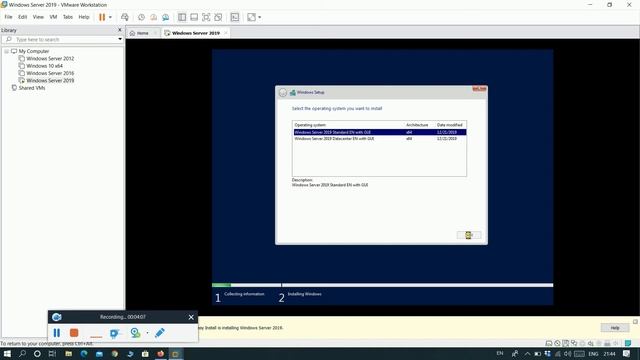The width and height of the screenshot is (640, 360).
Task: Open the power options dropdown arrow
Action: (110, 17)
